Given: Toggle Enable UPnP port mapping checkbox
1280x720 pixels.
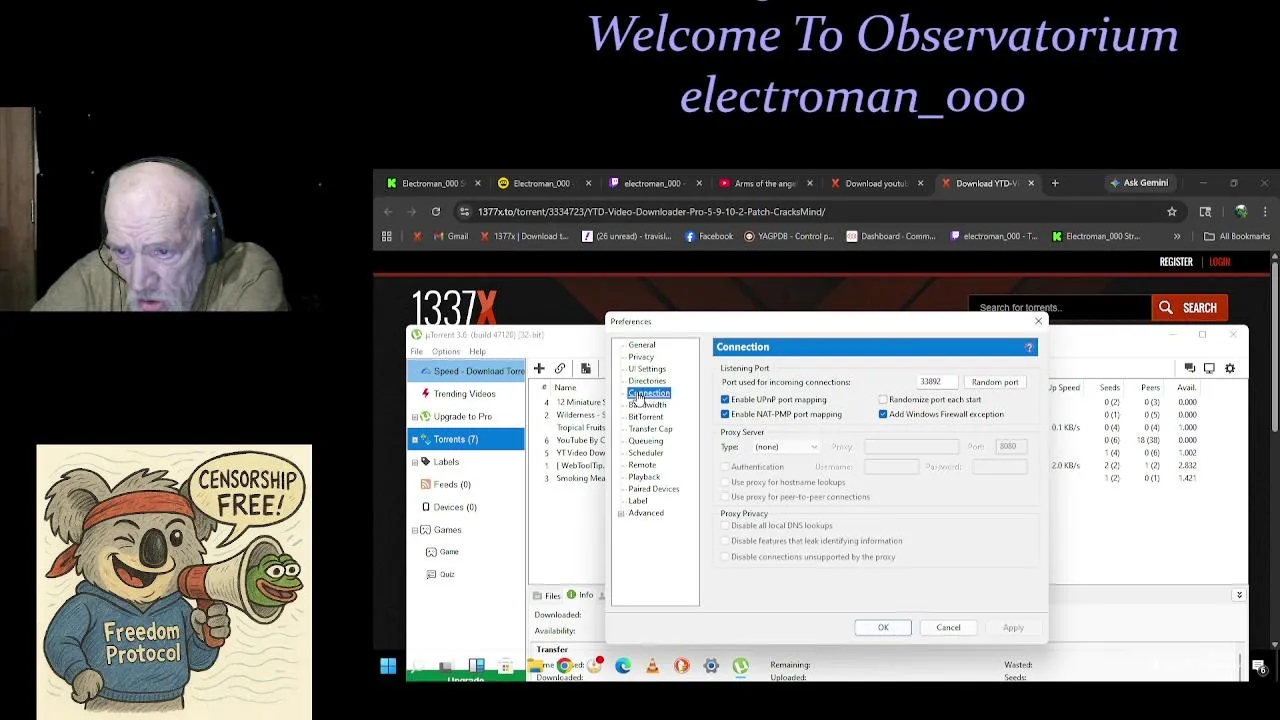Looking at the screenshot, I should click(725, 400).
